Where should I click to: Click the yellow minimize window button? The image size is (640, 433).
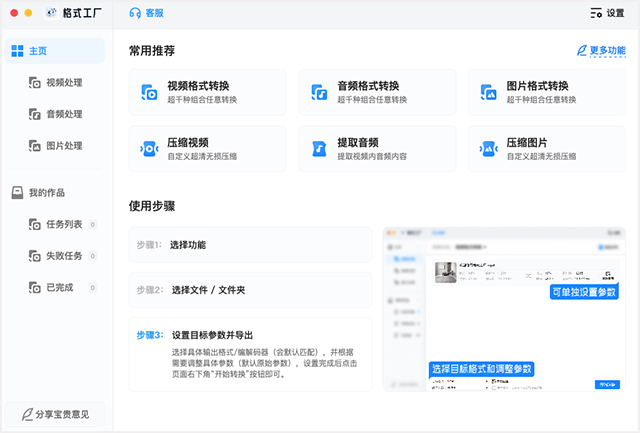(28, 13)
